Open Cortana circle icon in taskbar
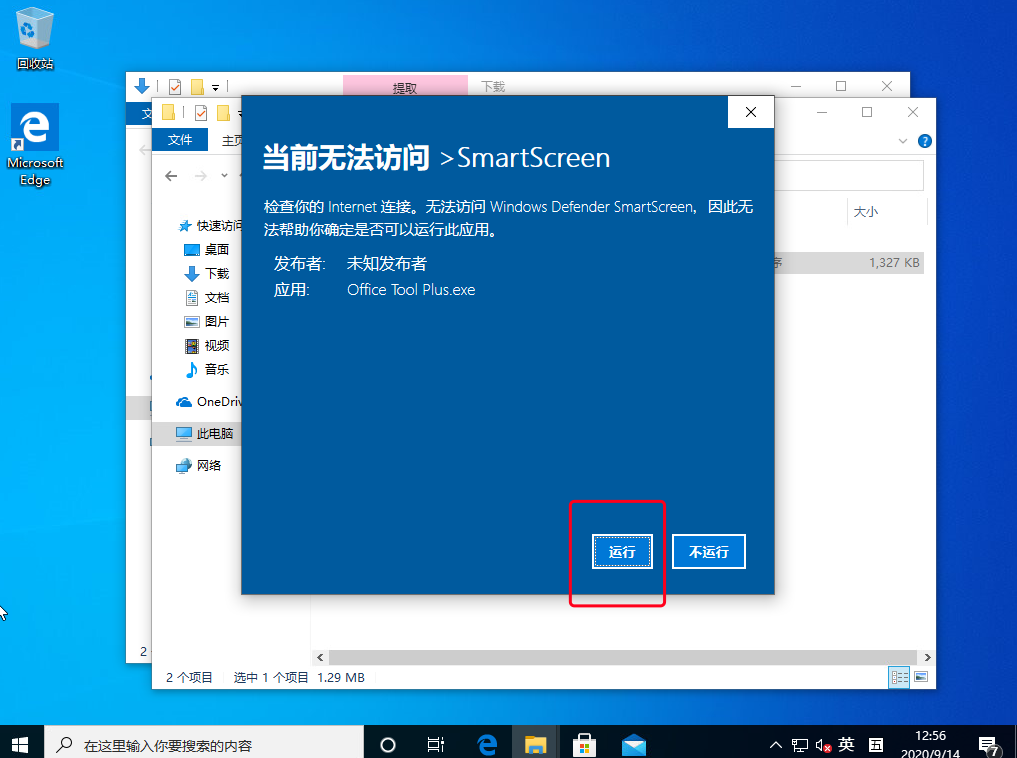Screen dimensions: 1017x758 [388, 744]
